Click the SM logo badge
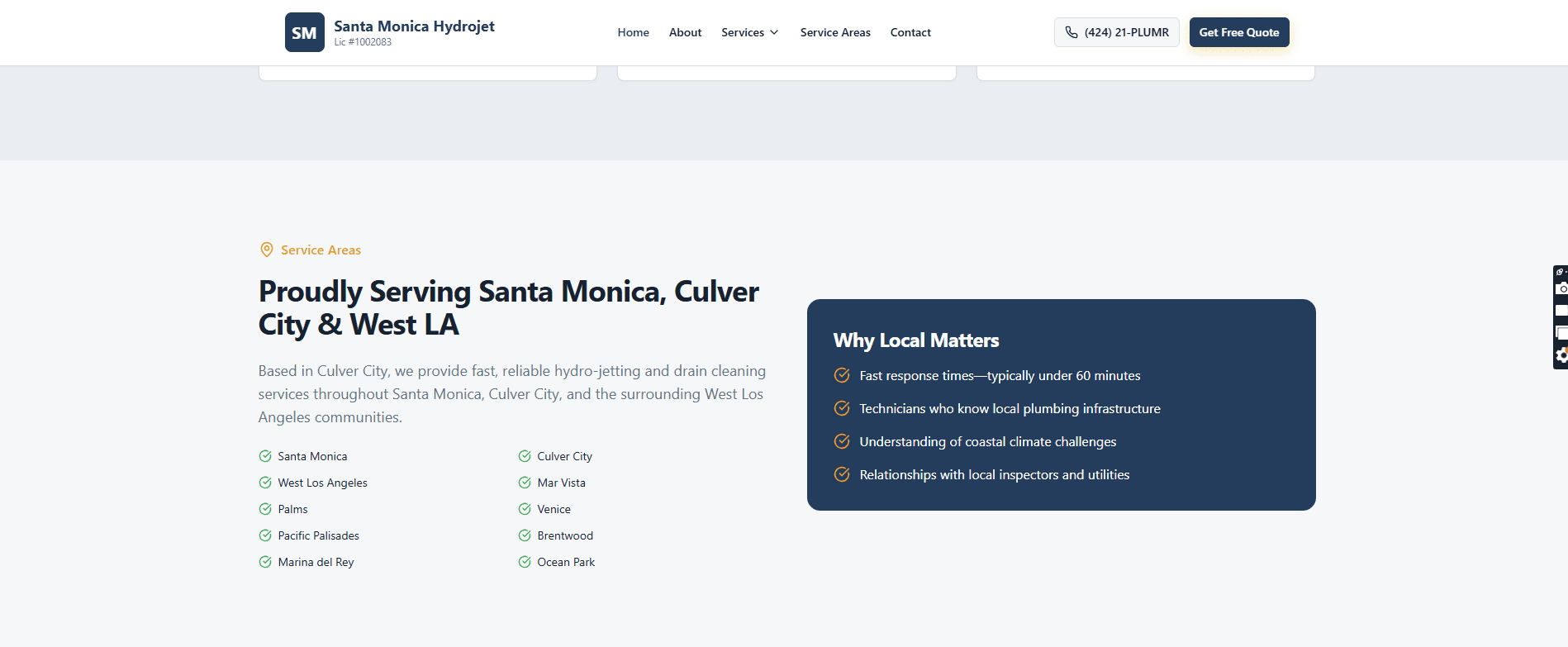The height and width of the screenshot is (647, 1568). tap(304, 32)
